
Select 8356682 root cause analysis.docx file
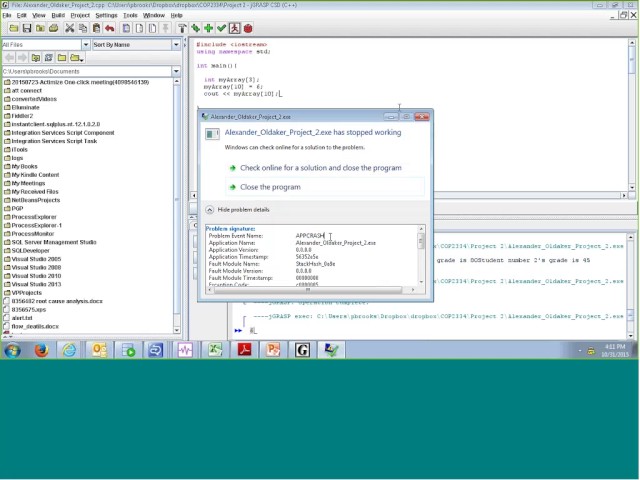click(x=56, y=301)
